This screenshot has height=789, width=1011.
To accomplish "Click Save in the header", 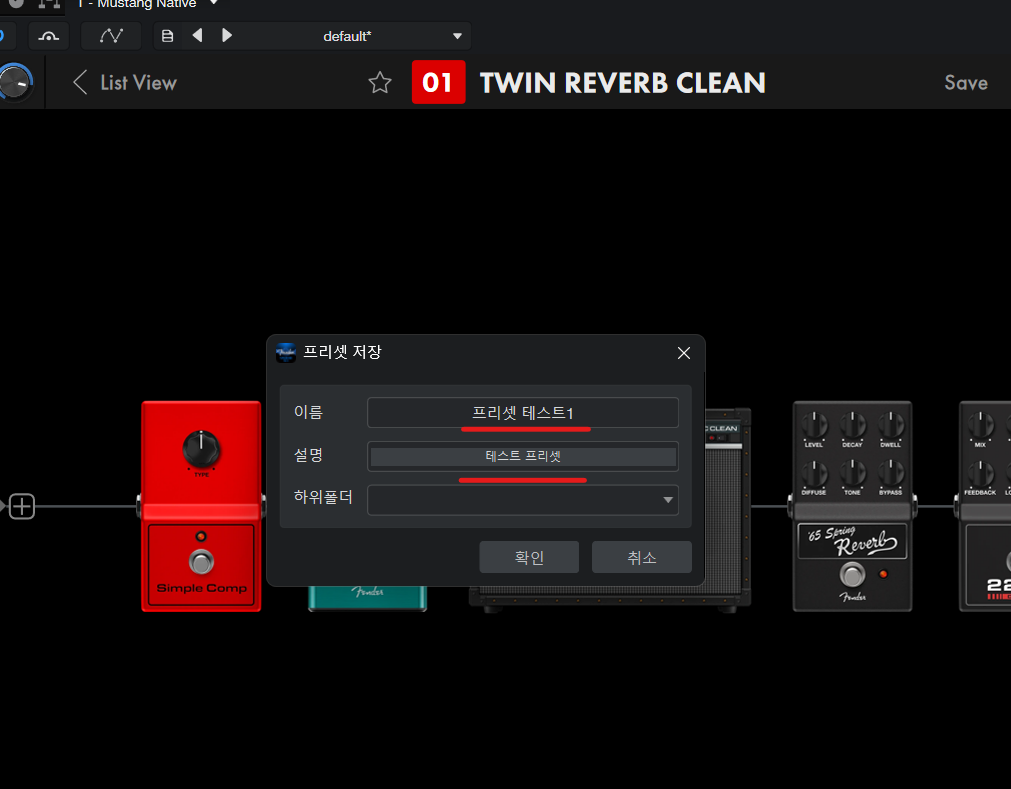I will (x=965, y=83).
